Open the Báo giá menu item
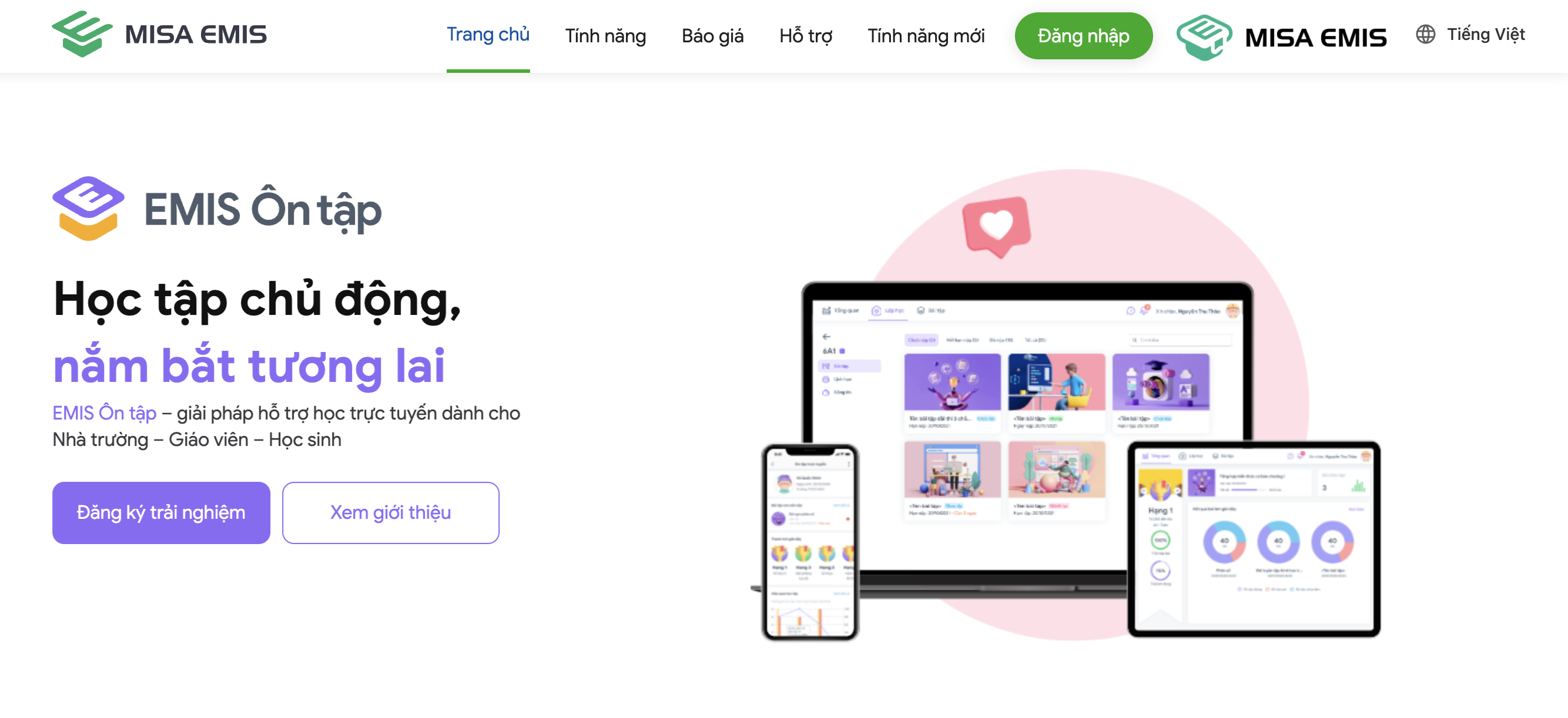 tap(712, 36)
